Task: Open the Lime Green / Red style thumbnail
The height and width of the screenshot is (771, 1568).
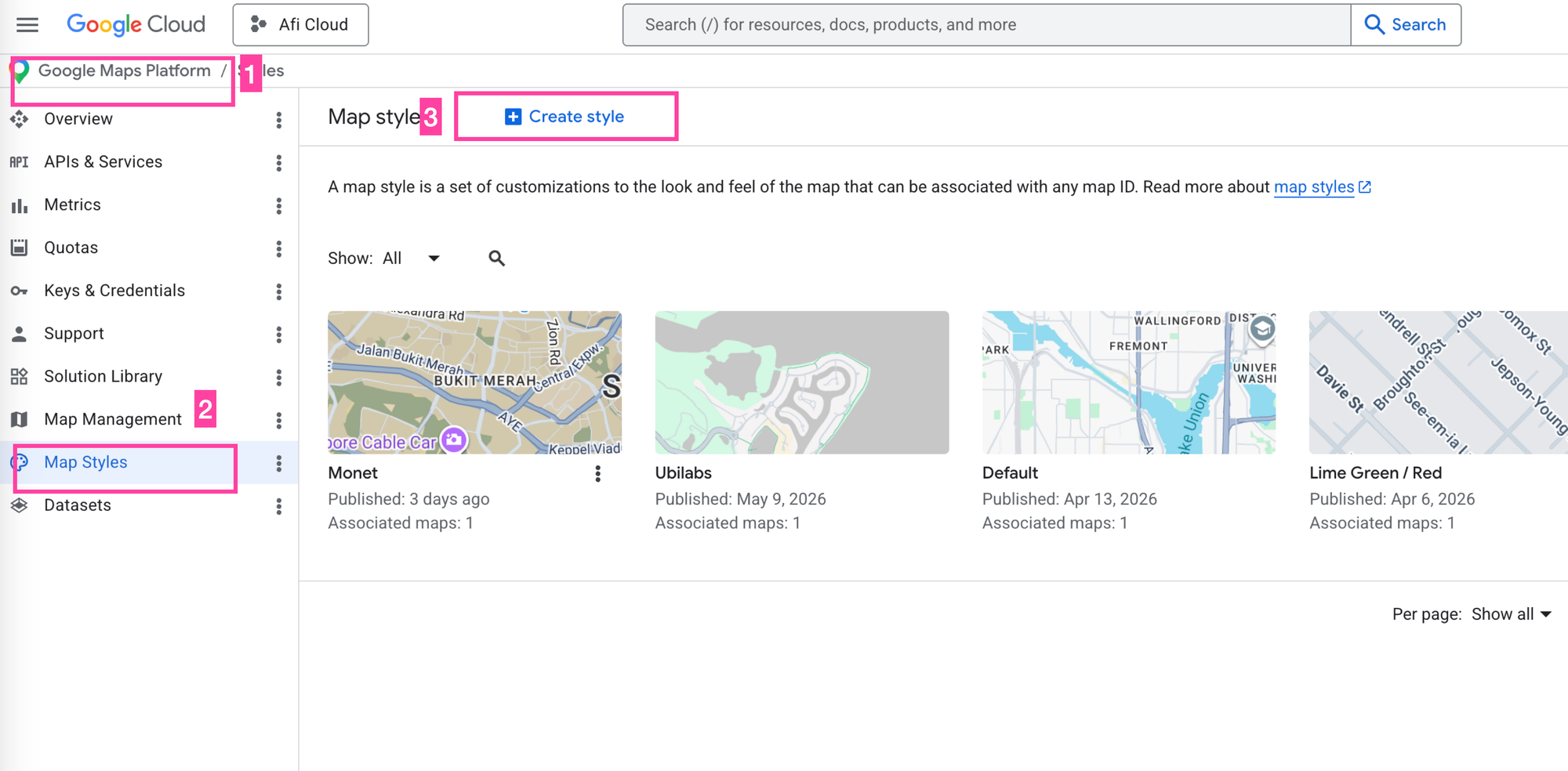Action: (x=1439, y=382)
